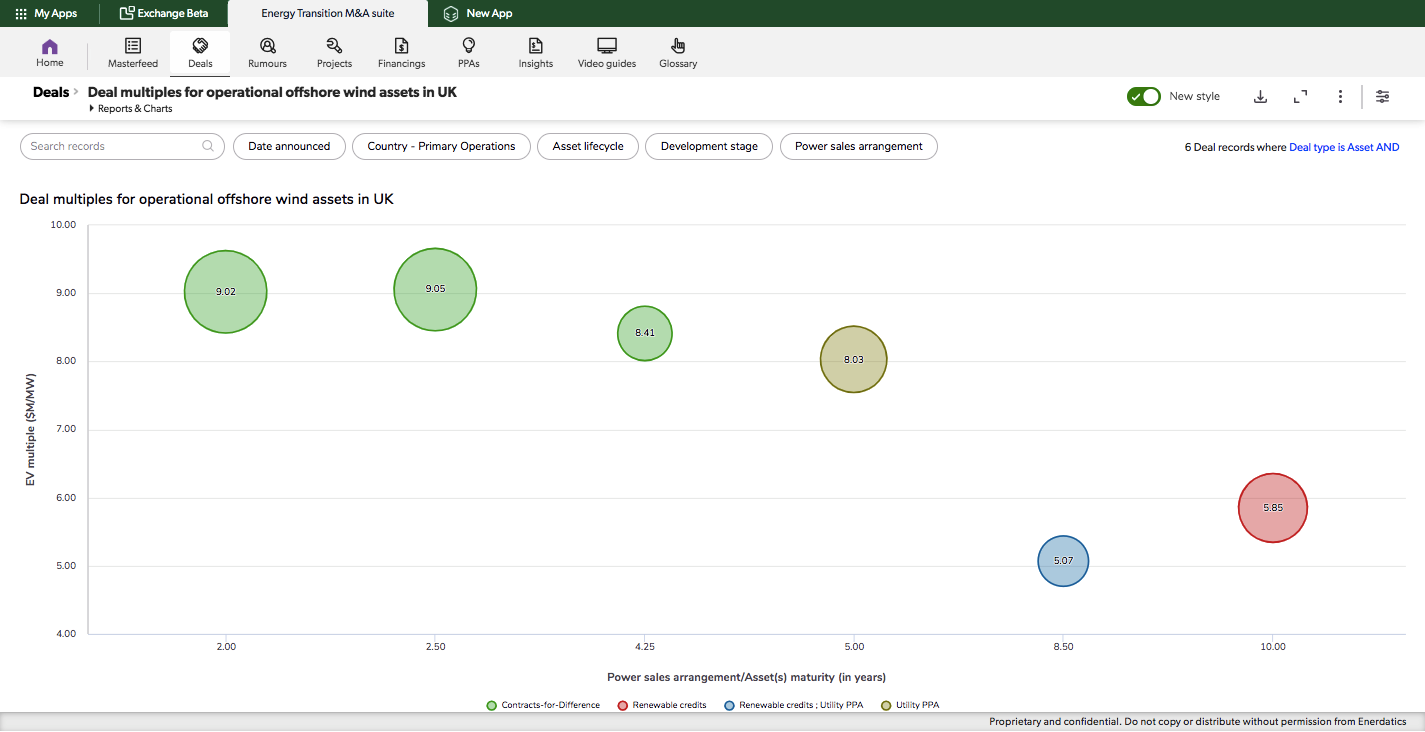
Task: Select the 8.03 olive bubble
Action: click(854, 359)
